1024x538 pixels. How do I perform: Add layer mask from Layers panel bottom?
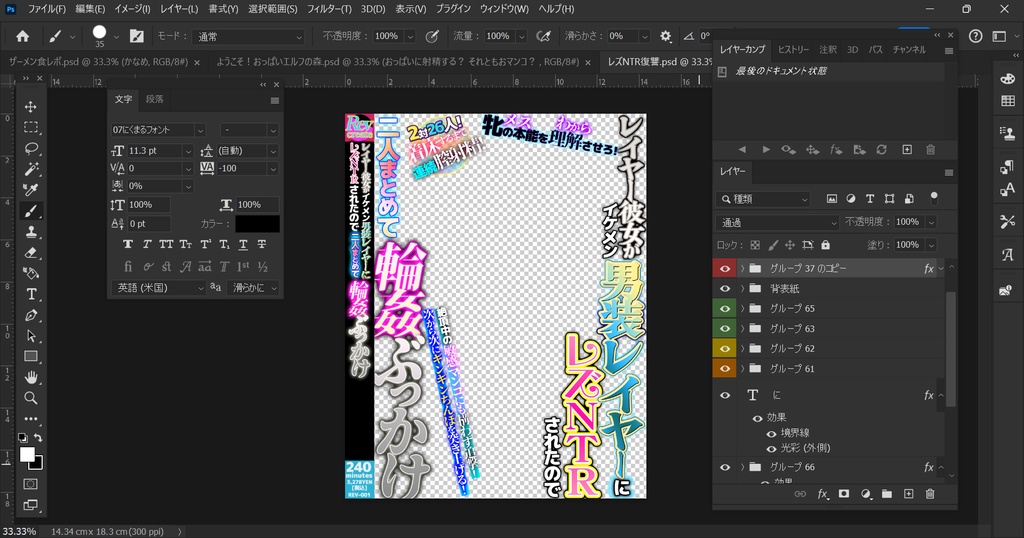coord(844,494)
